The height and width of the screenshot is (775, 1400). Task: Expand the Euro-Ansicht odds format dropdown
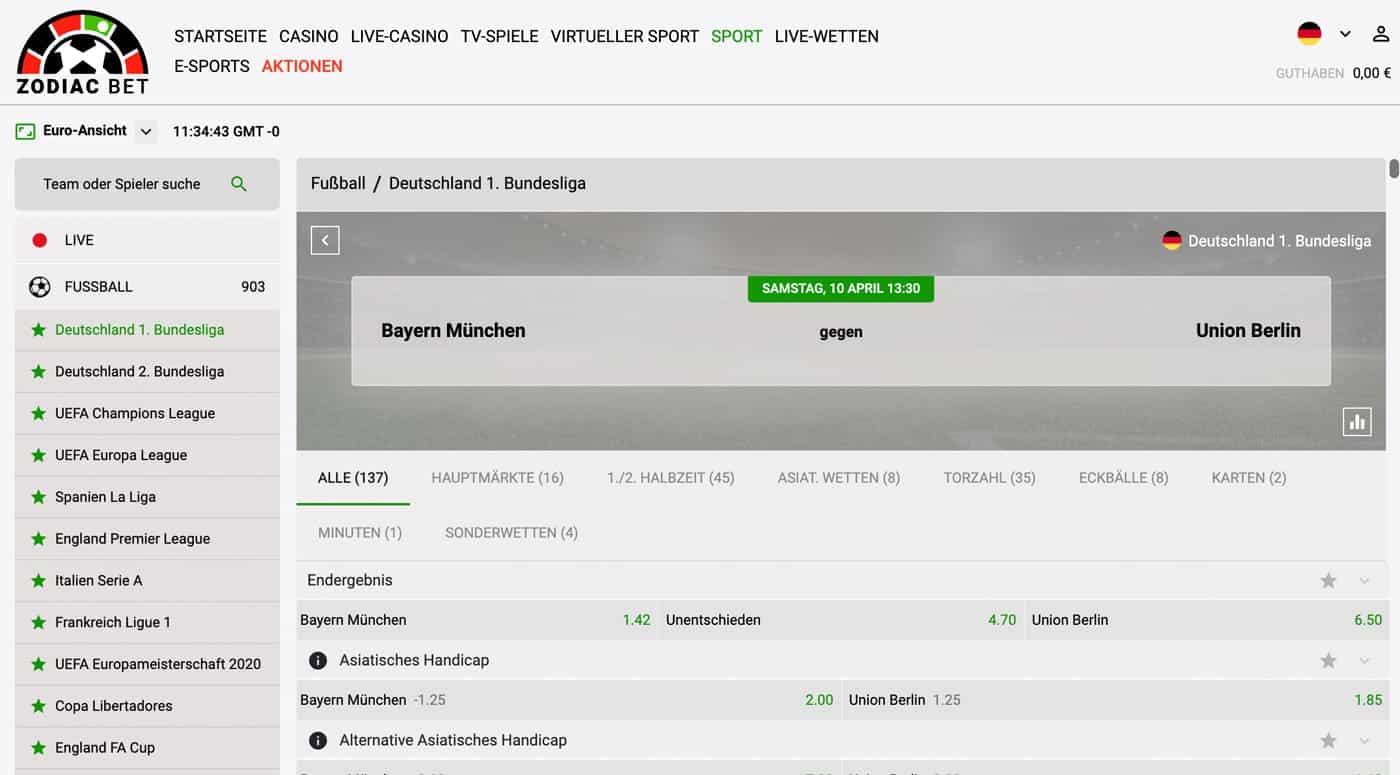(146, 131)
